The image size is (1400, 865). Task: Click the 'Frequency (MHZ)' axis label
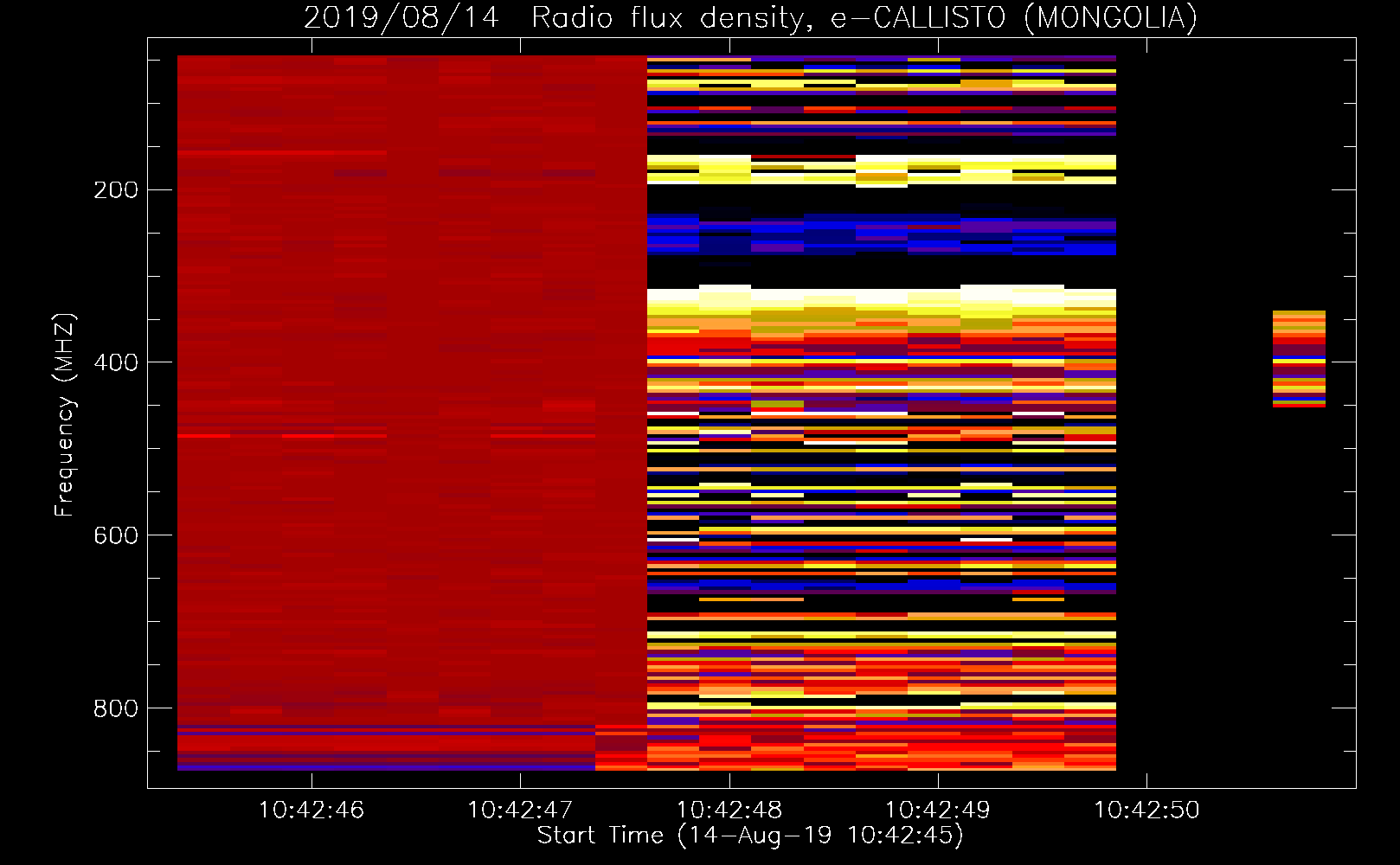tap(65, 414)
